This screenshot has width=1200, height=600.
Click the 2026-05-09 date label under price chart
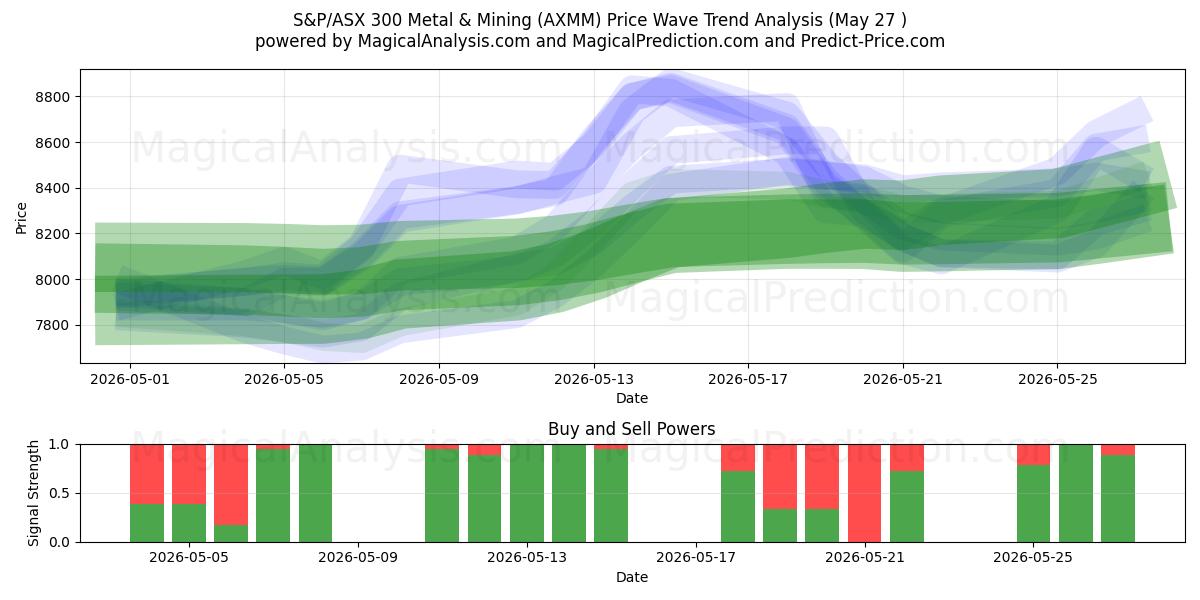440,379
